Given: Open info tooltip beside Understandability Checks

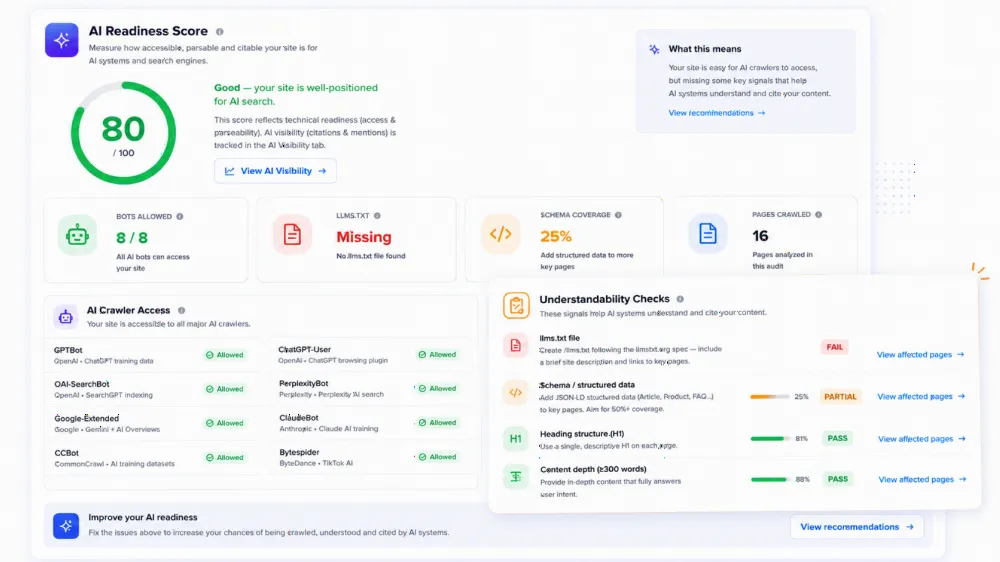Looking at the screenshot, I should pos(680,299).
